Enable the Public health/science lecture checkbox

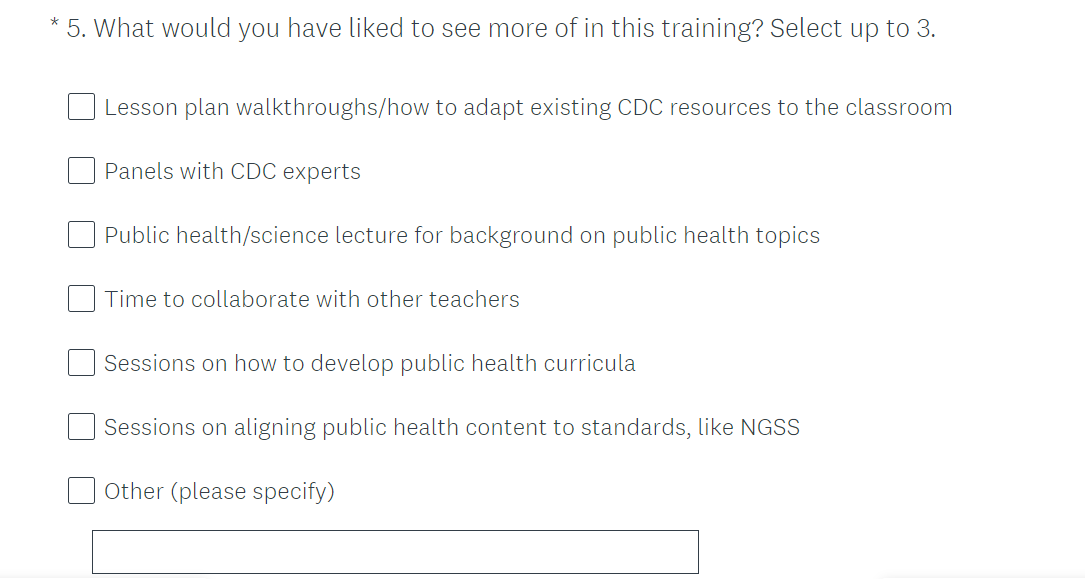pos(82,235)
